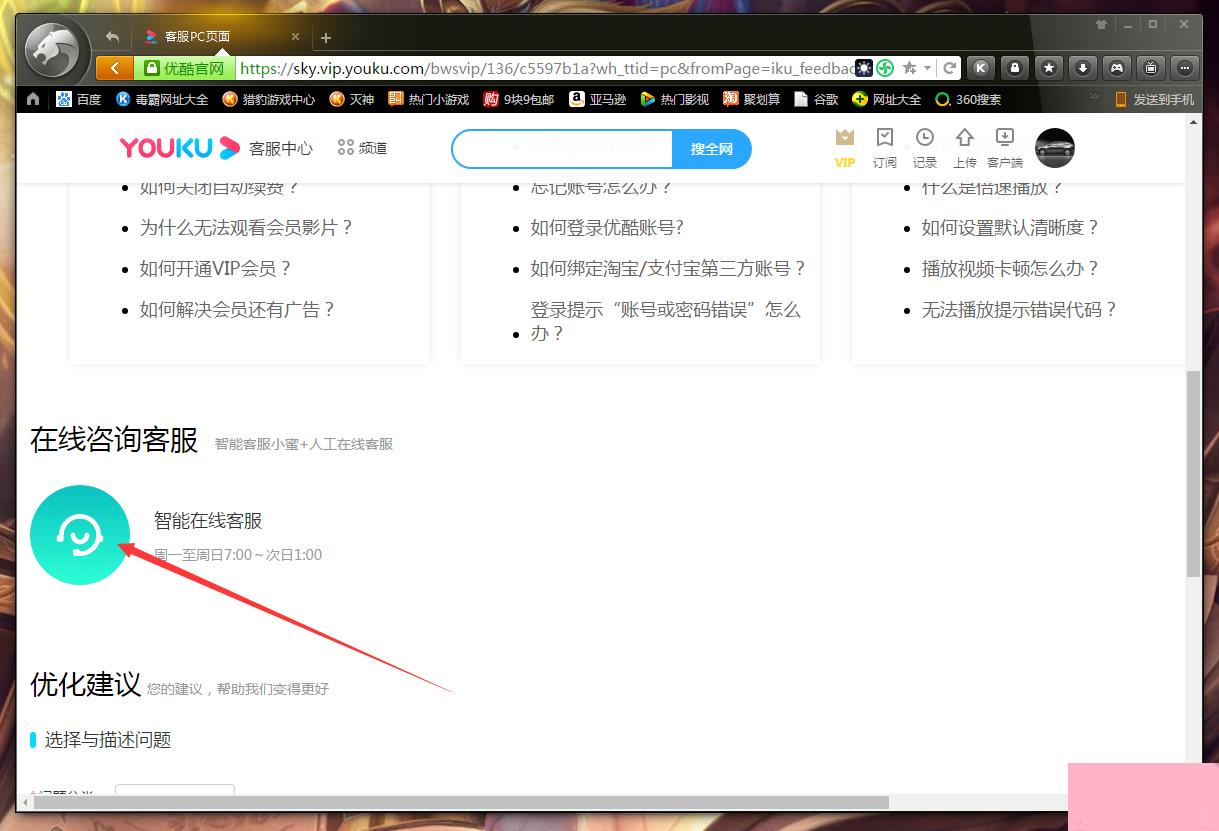The height and width of the screenshot is (831, 1219).
Task: Click the home icon in bookmarks bar
Action: [x=33, y=99]
